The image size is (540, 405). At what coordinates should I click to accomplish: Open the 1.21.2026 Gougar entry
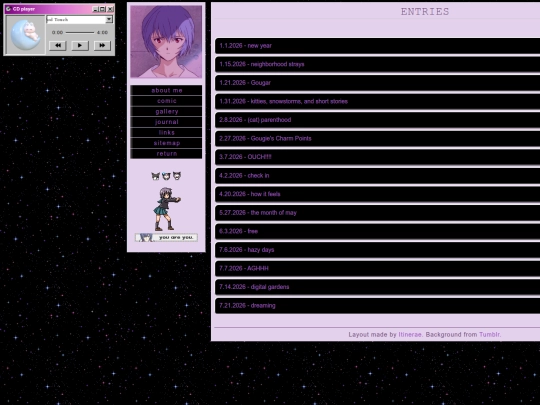coord(377,83)
